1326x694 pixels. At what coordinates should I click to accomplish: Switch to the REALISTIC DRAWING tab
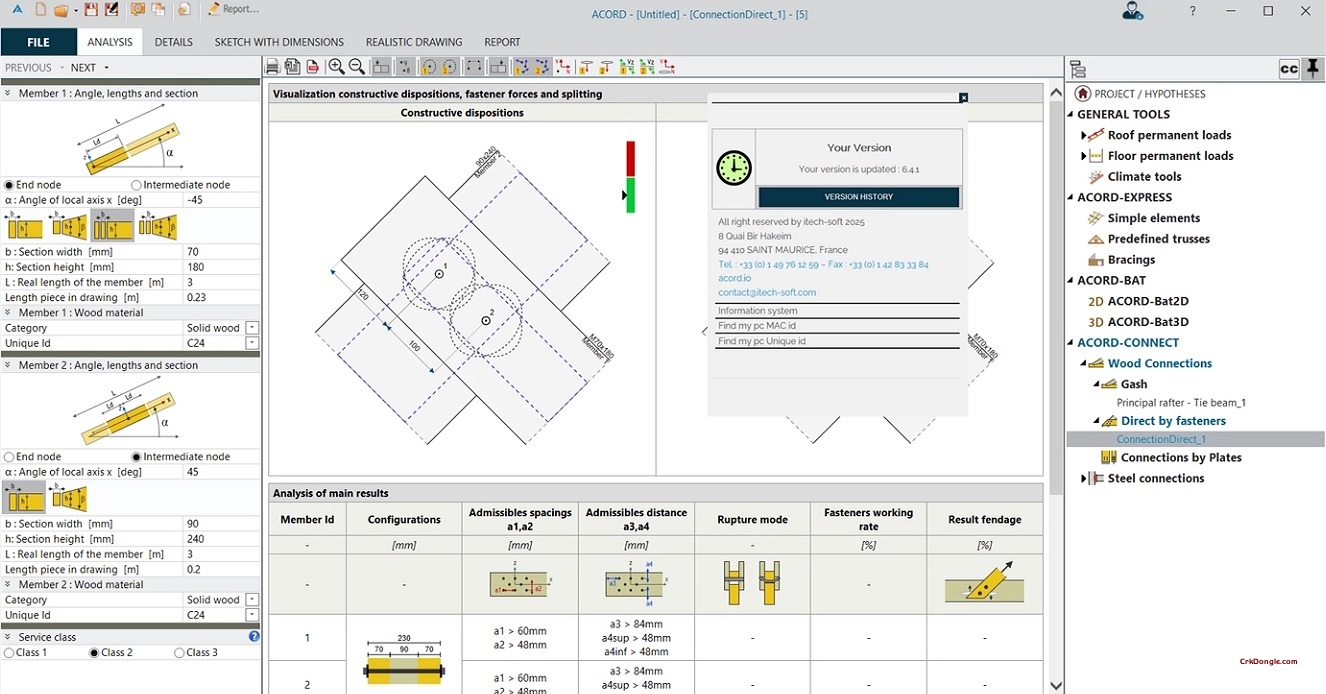(x=413, y=42)
